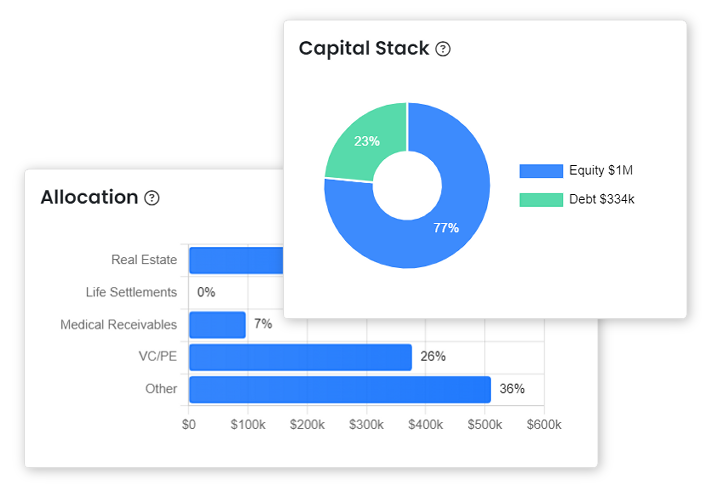702x486 pixels.
Task: Click the Medical Receivables axis label
Action: [x=118, y=325]
